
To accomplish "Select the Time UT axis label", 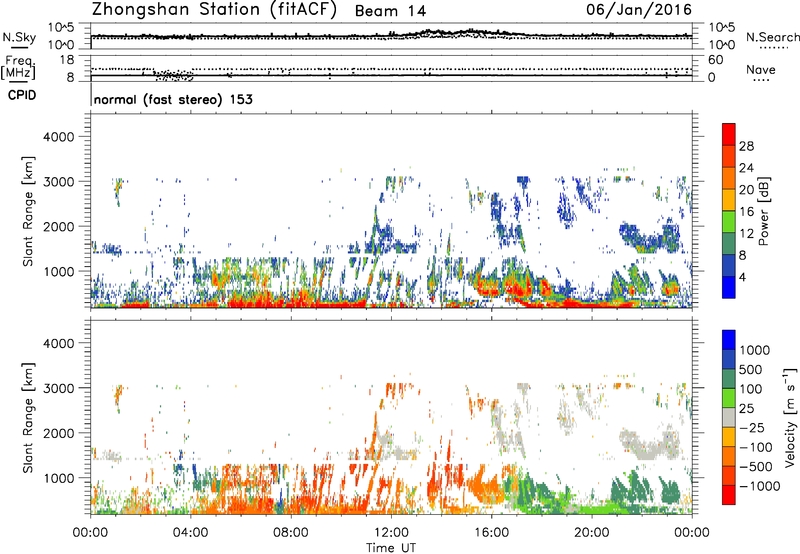I will (x=391, y=548).
